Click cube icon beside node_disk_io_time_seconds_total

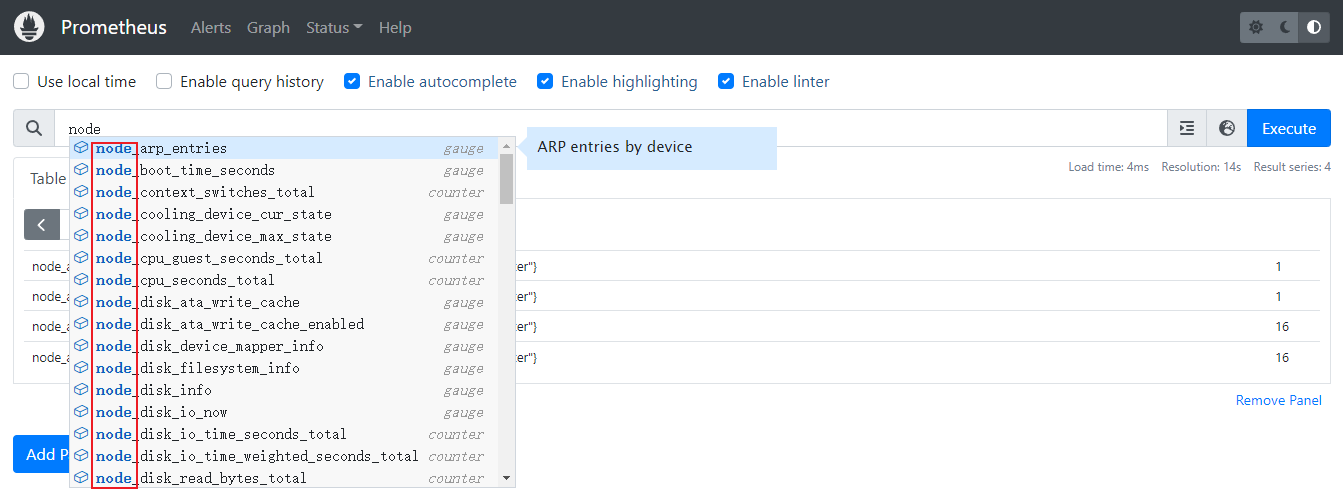coord(81,434)
